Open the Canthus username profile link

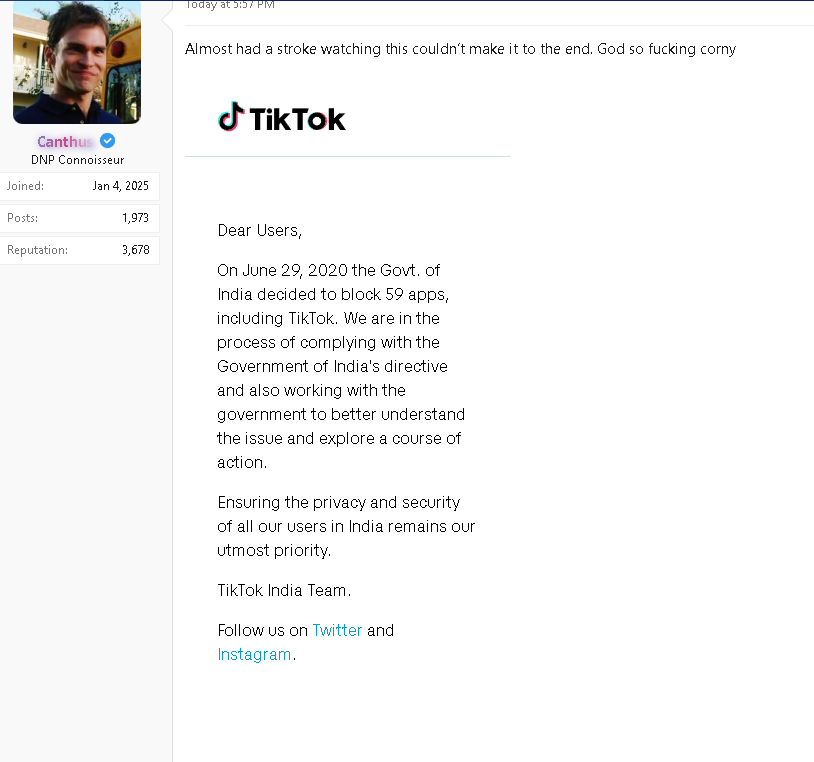click(x=65, y=142)
